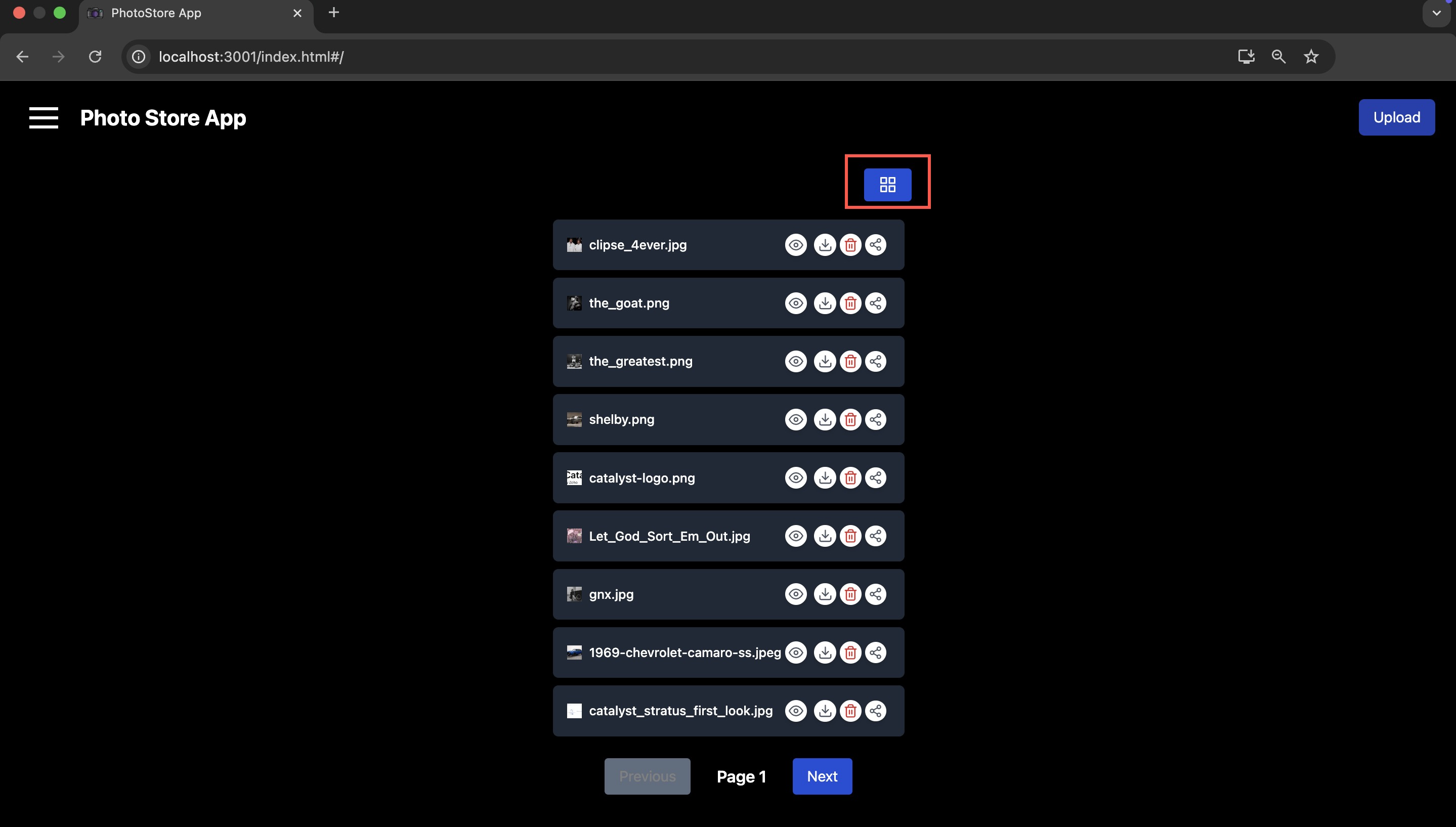Preview shelby.png with eye icon
The height and width of the screenshot is (827, 1456).
[795, 420]
